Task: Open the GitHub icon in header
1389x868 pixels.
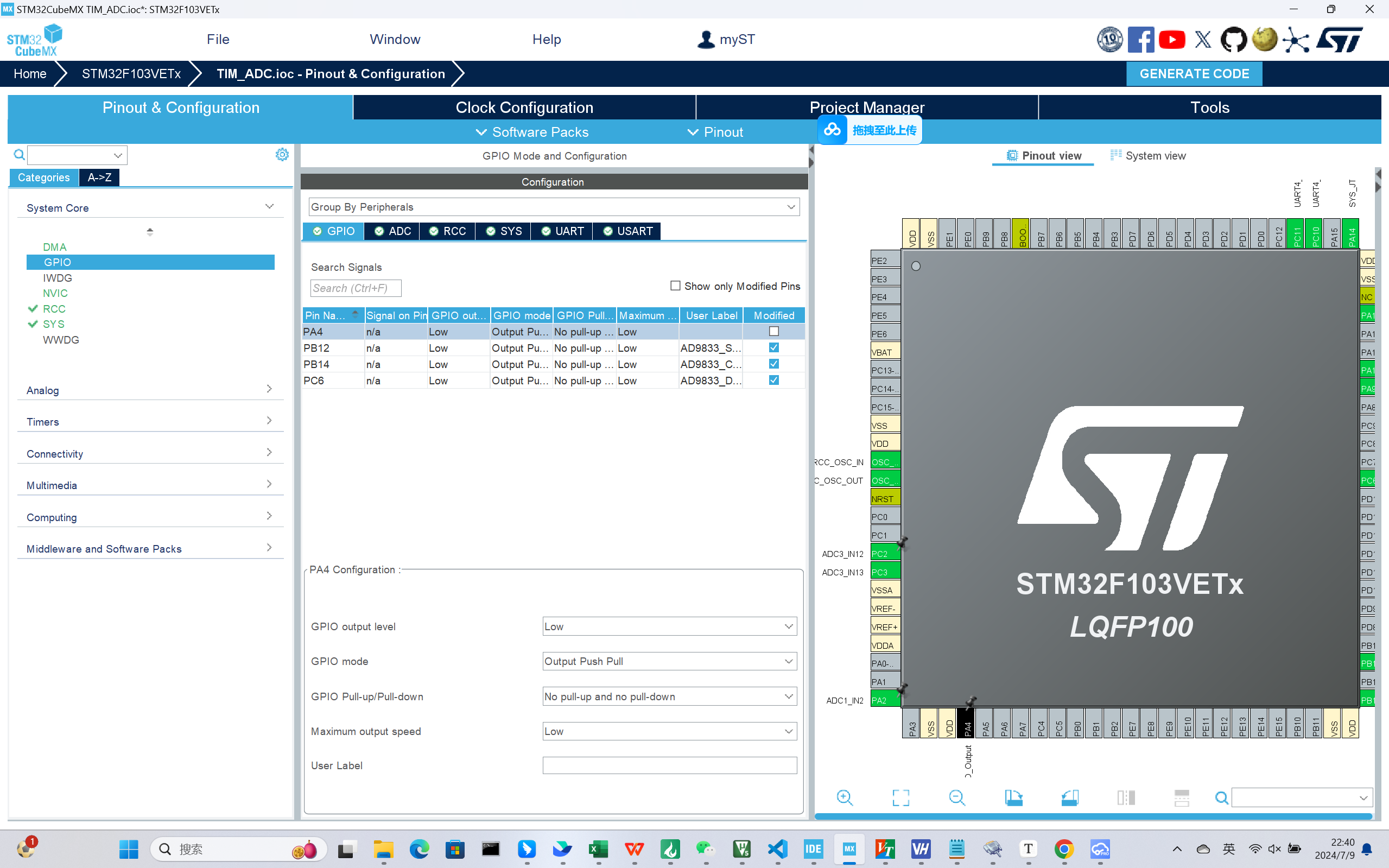Action: click(1233, 40)
